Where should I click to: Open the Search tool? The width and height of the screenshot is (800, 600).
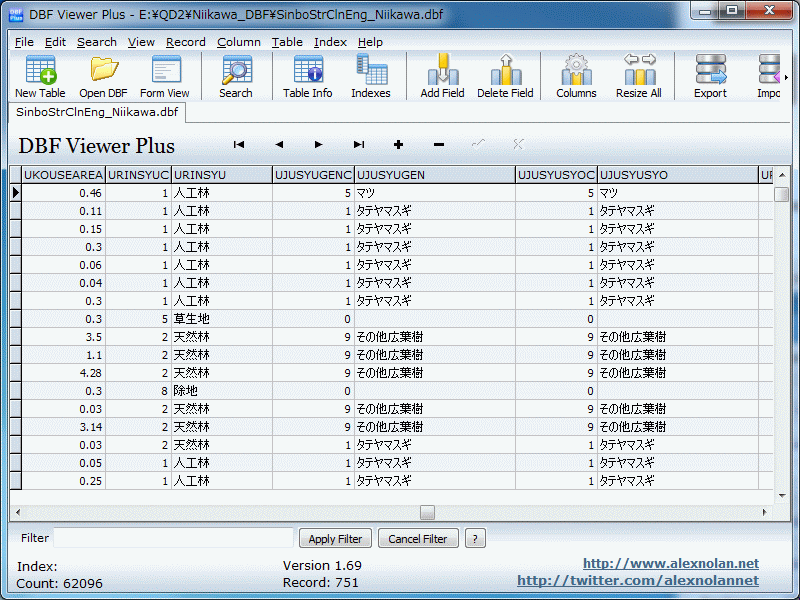tap(236, 76)
